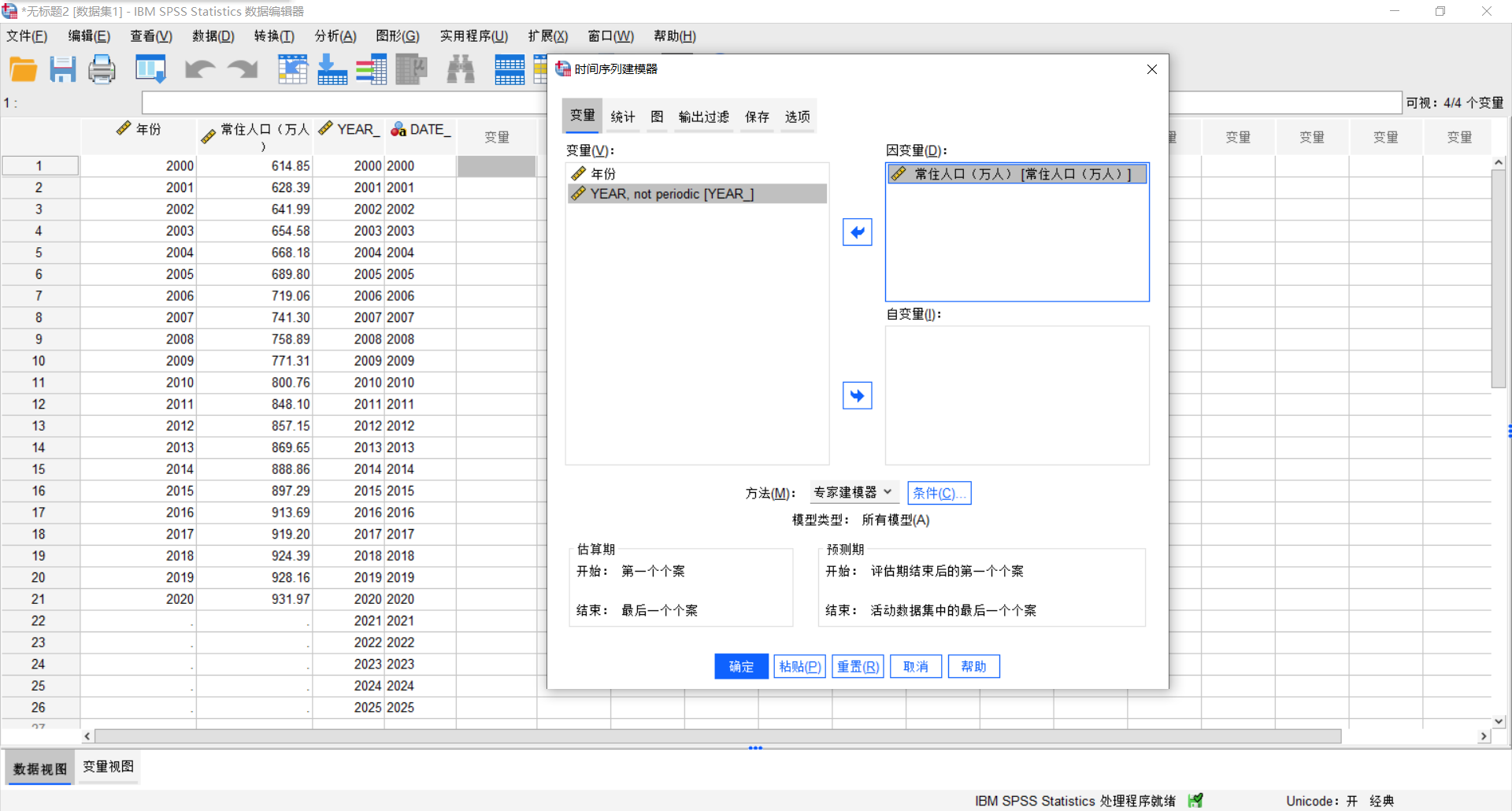Switch to the 统计 tab in dialog
The height and width of the screenshot is (811, 1512).
pos(623,117)
